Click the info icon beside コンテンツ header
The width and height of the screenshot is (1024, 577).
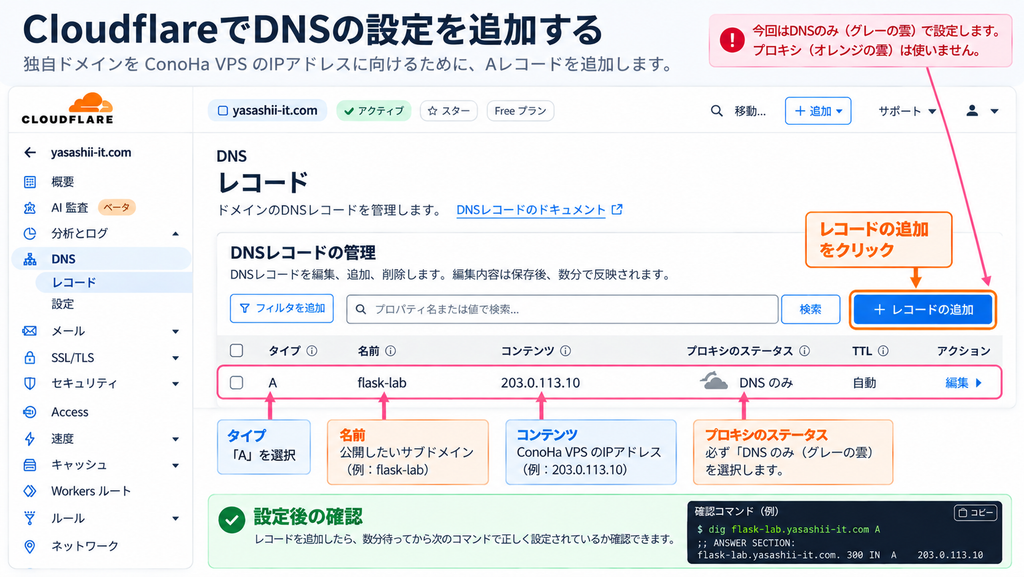click(566, 351)
